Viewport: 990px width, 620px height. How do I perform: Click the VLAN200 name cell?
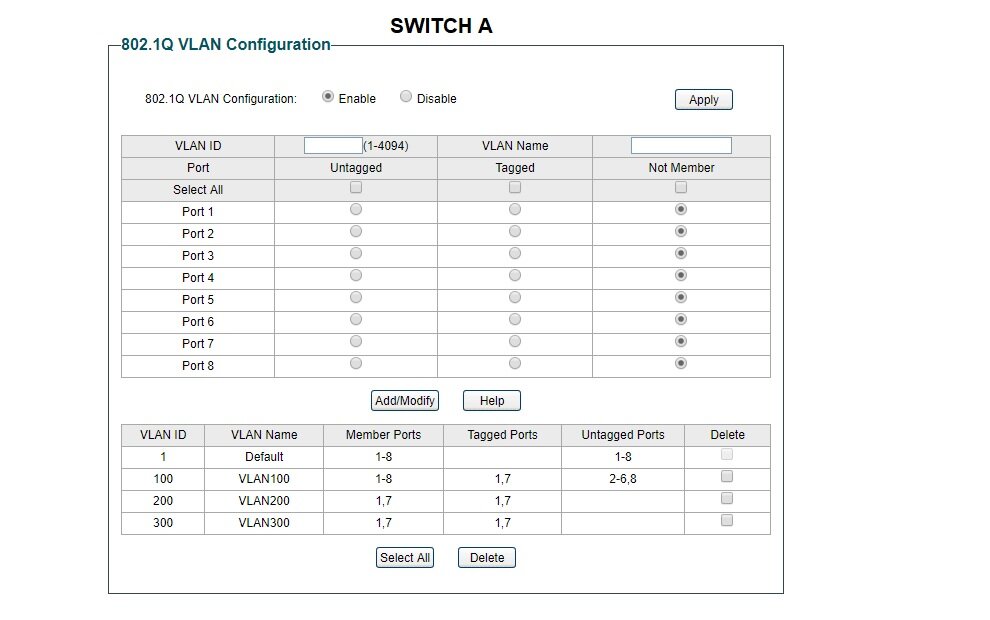click(264, 501)
